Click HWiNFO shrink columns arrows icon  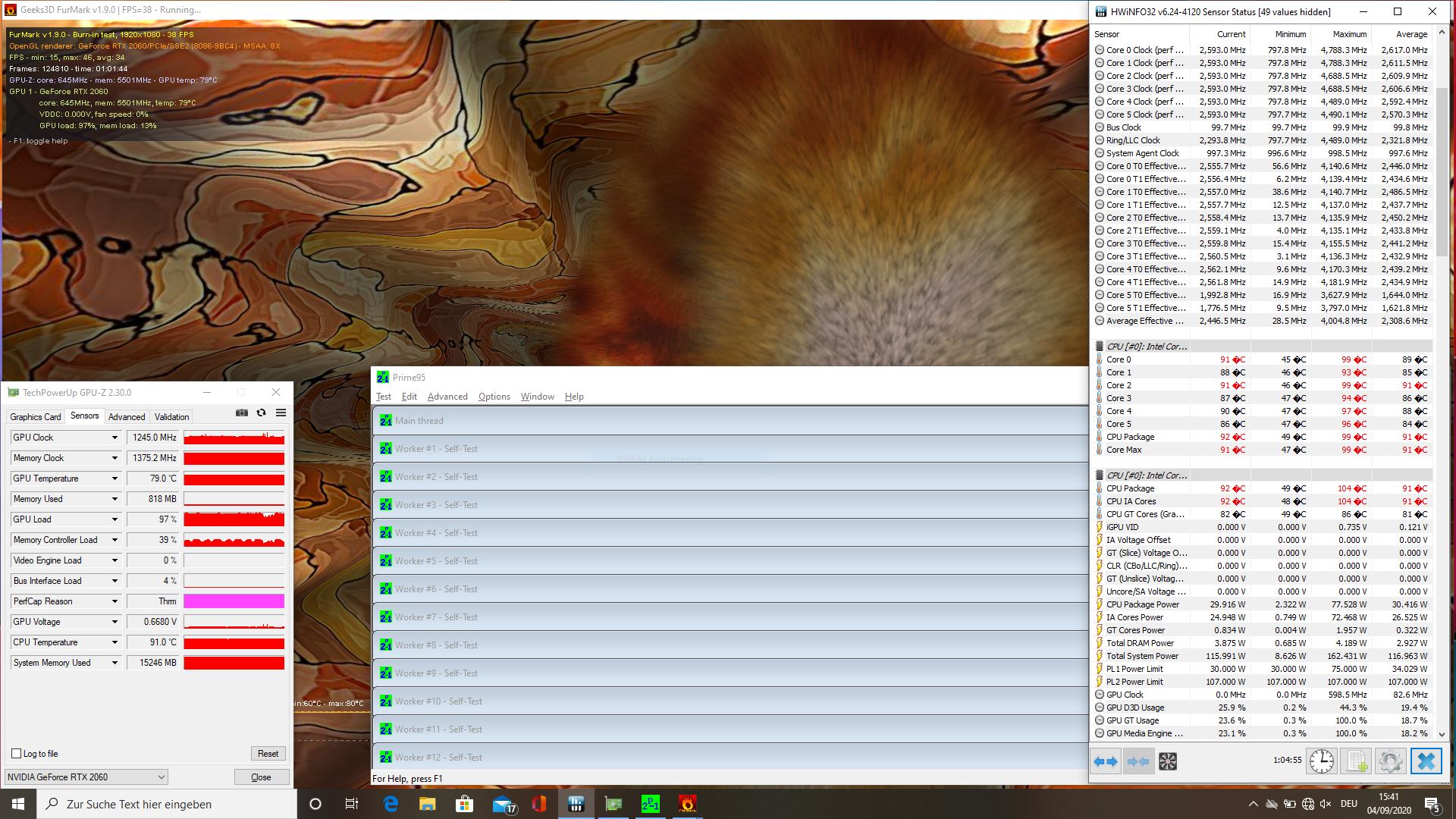[x=1137, y=761]
